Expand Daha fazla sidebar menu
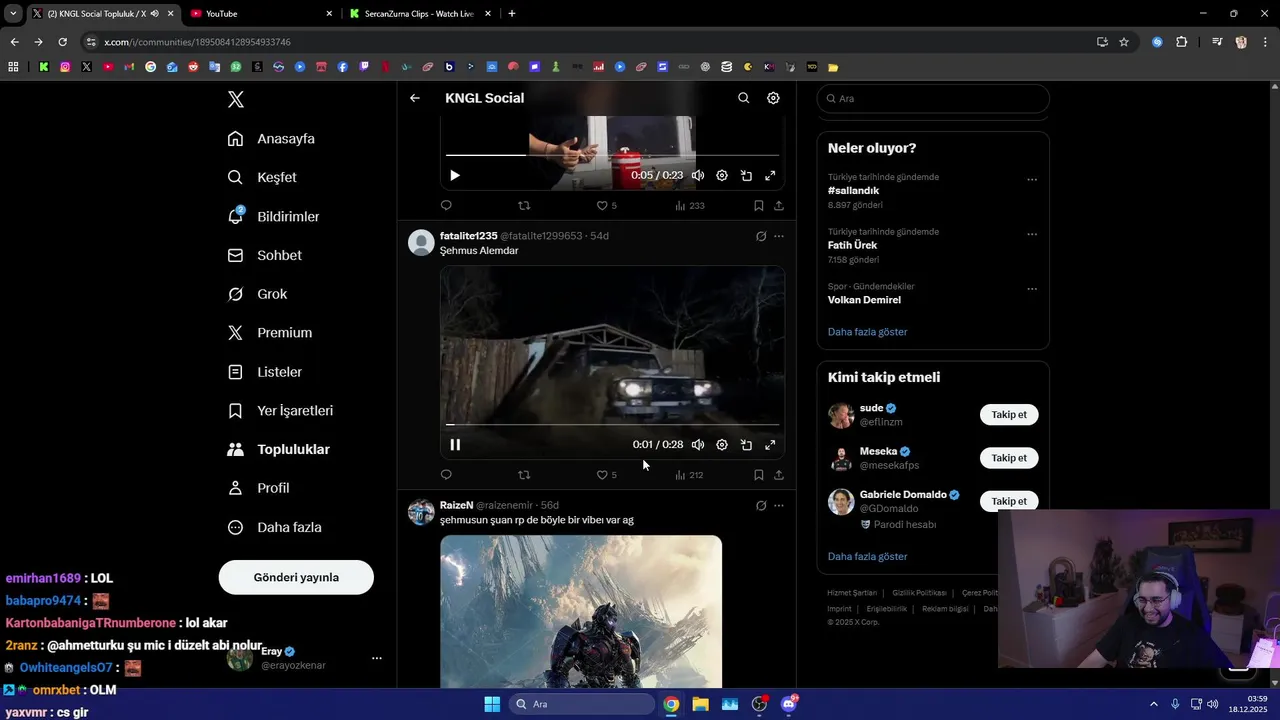 pyautogui.click(x=275, y=527)
